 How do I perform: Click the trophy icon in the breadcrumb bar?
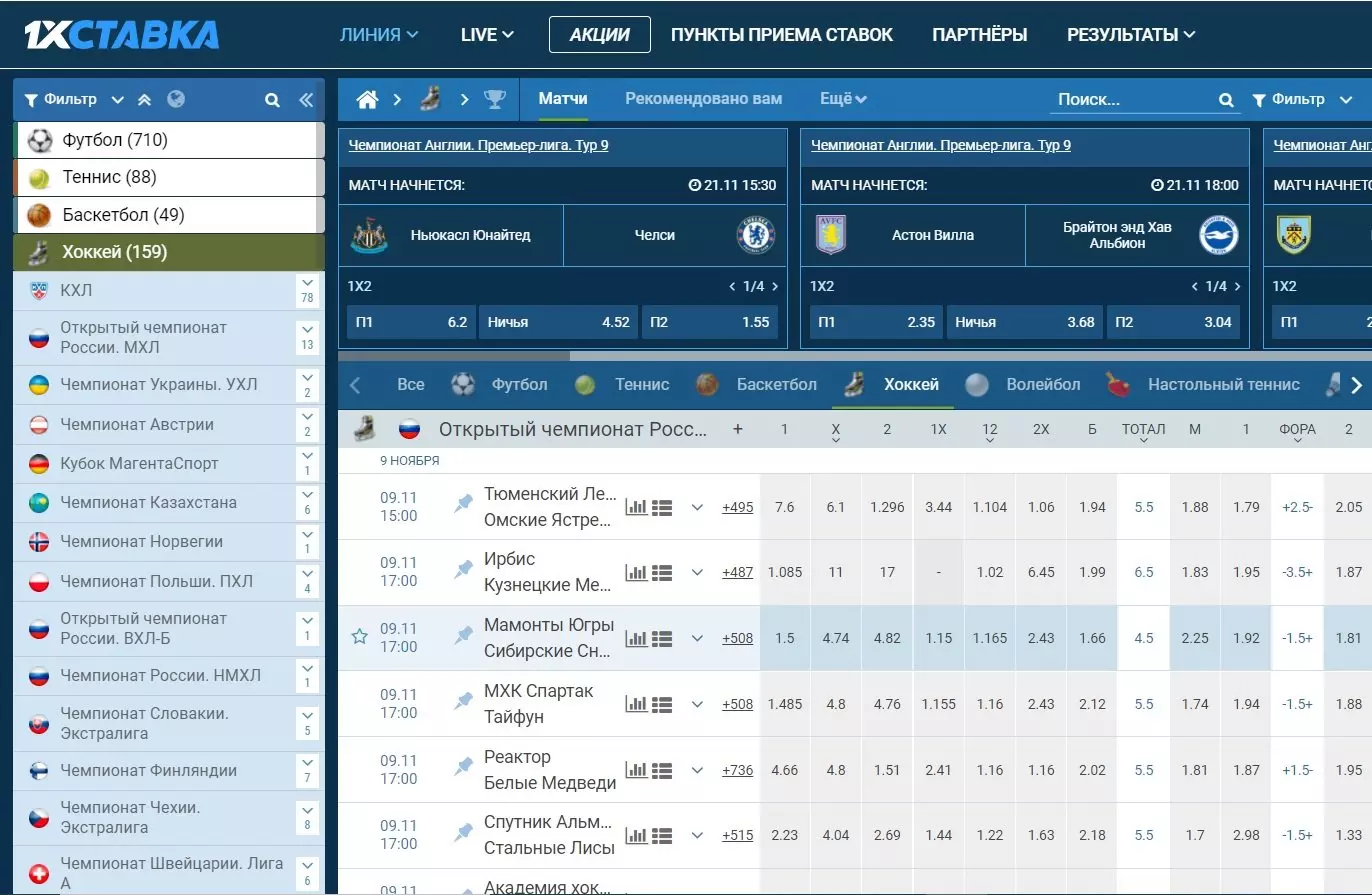(497, 99)
